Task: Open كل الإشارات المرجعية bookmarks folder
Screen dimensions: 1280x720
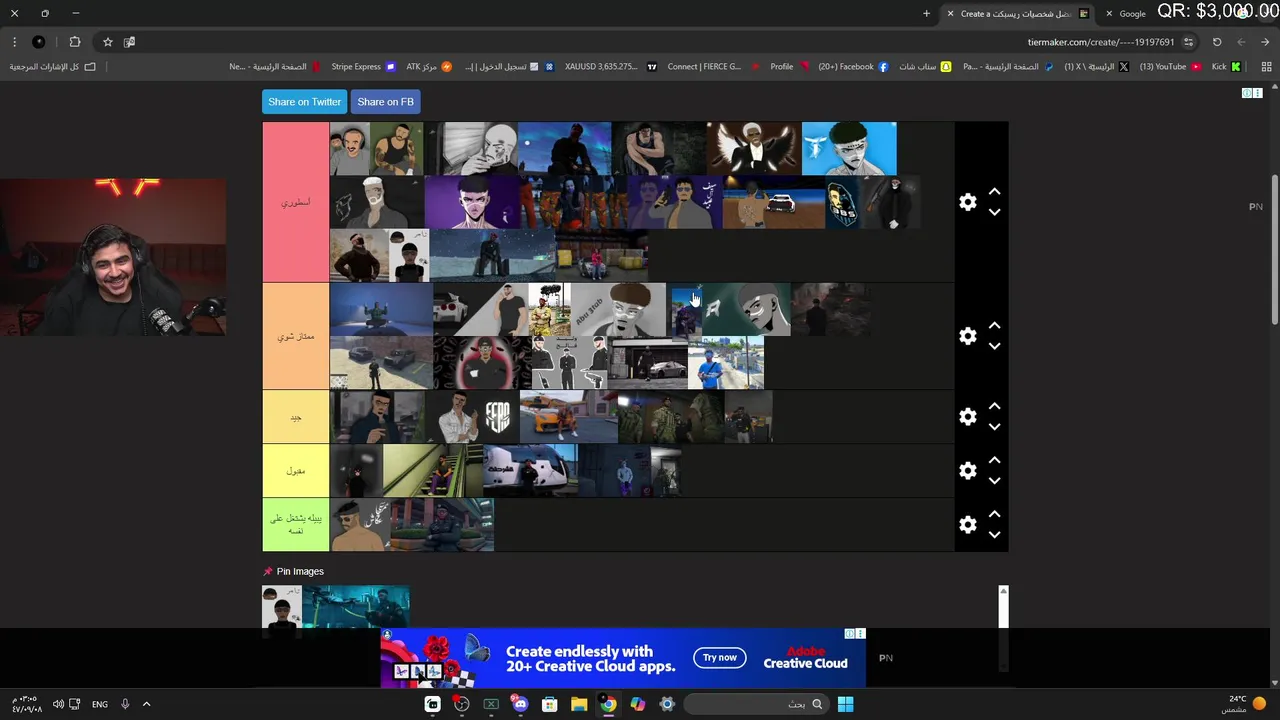Action: [52, 67]
